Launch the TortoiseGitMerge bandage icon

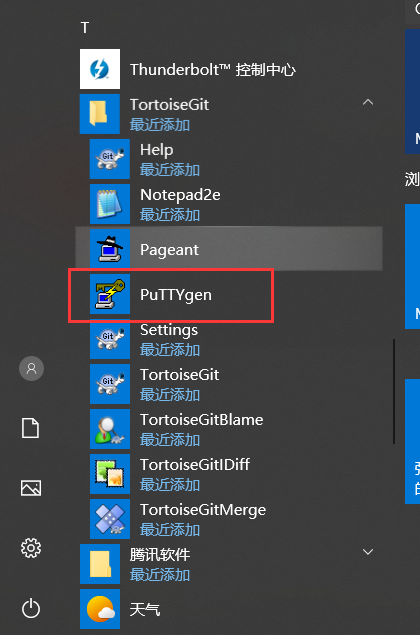coord(110,519)
